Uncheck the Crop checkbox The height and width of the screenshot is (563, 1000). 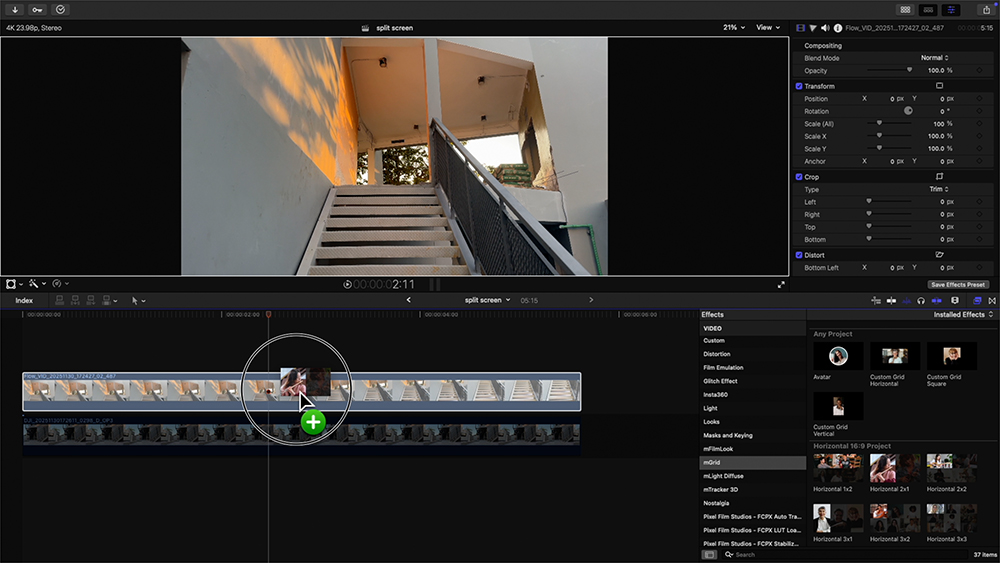pos(799,177)
